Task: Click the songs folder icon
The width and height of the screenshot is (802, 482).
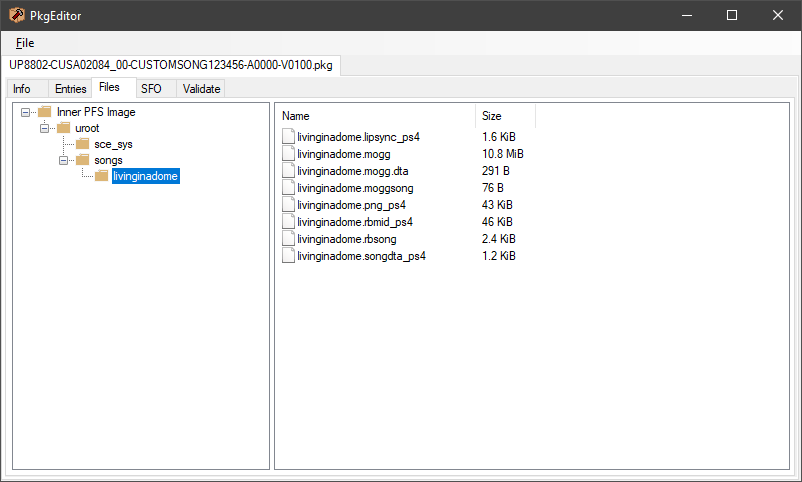Action: click(x=82, y=160)
